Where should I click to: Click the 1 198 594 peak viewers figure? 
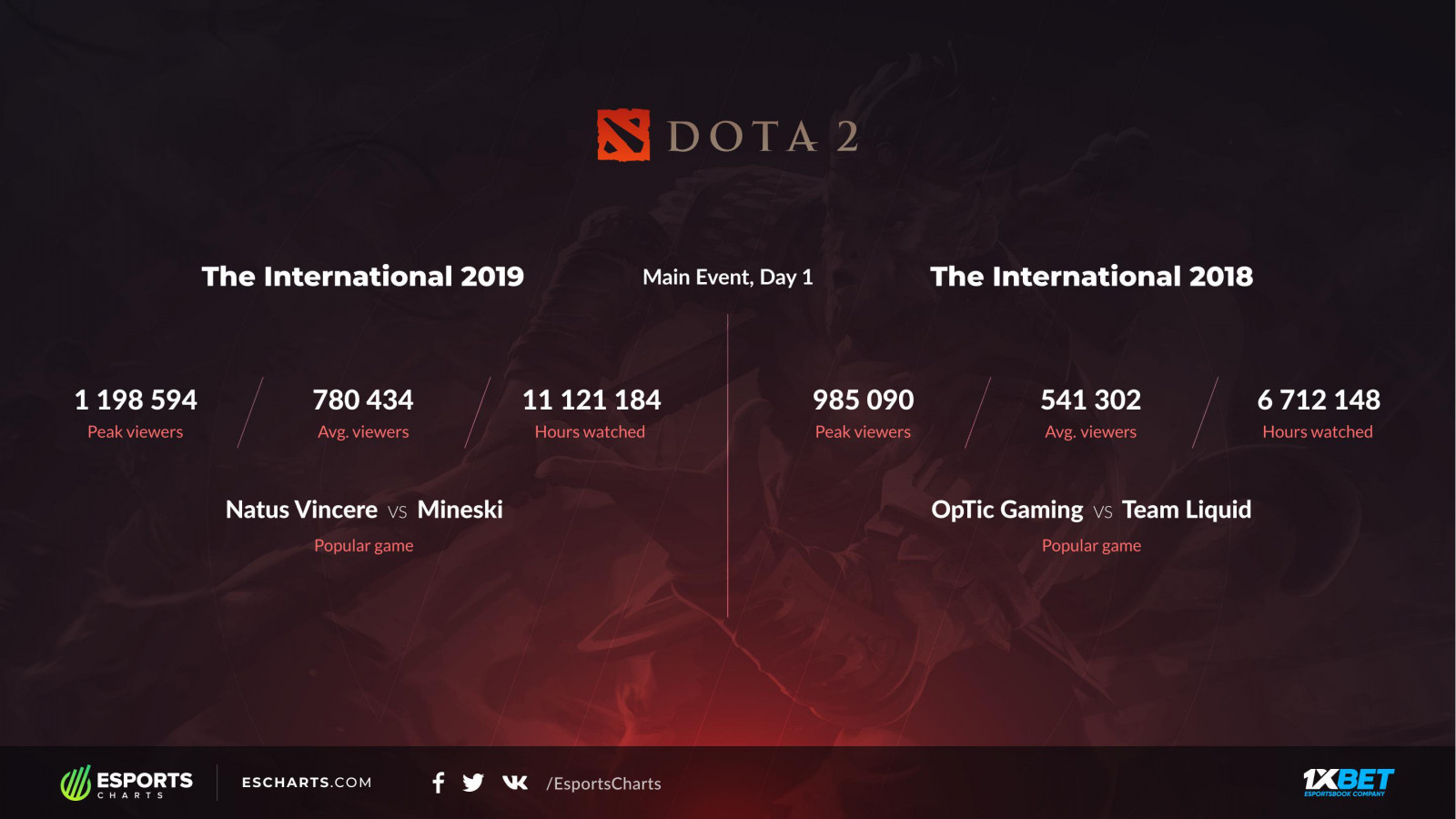[136, 399]
